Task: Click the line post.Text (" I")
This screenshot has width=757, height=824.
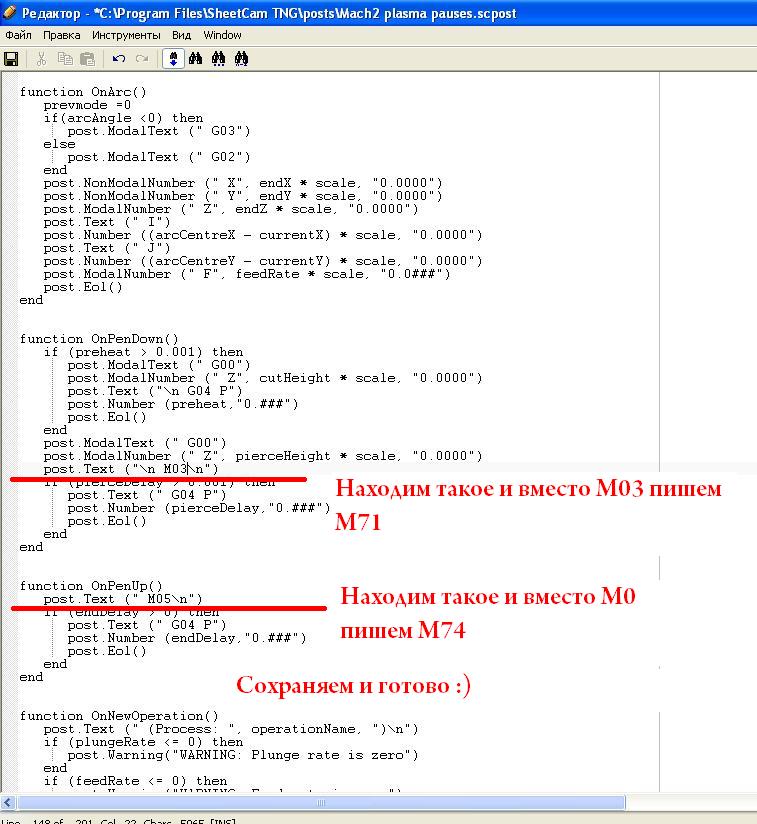Action: [107, 222]
